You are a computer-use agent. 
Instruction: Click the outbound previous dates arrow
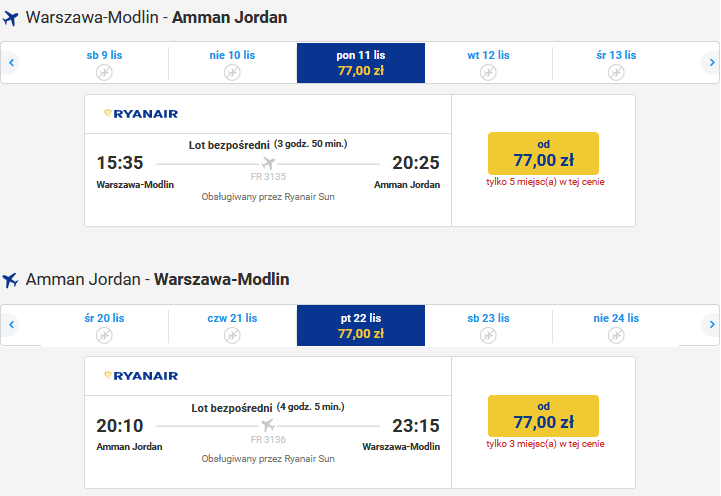click(11, 63)
